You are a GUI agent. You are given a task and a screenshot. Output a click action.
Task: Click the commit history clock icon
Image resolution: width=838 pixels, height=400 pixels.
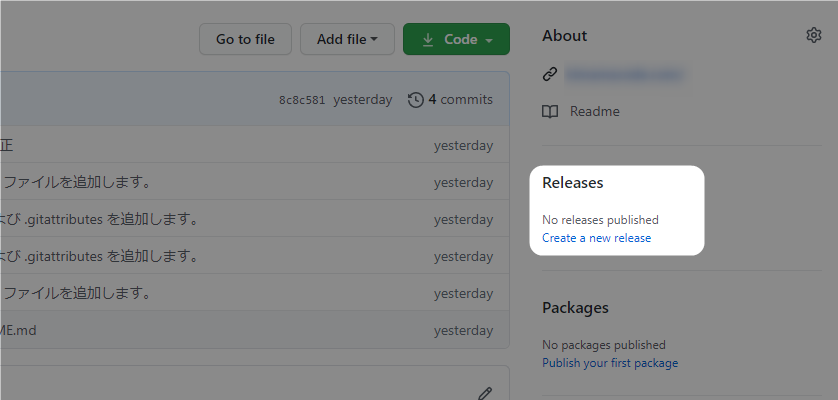[416, 100]
